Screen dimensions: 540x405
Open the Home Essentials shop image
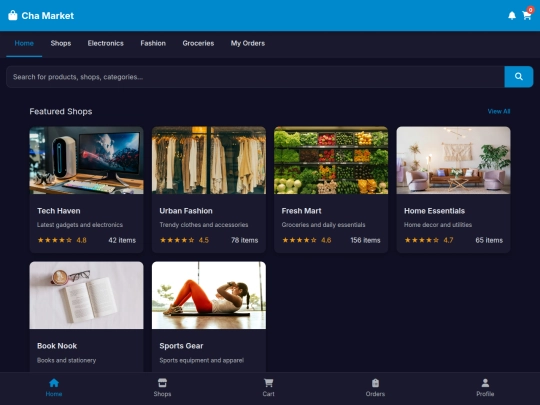[453, 160]
